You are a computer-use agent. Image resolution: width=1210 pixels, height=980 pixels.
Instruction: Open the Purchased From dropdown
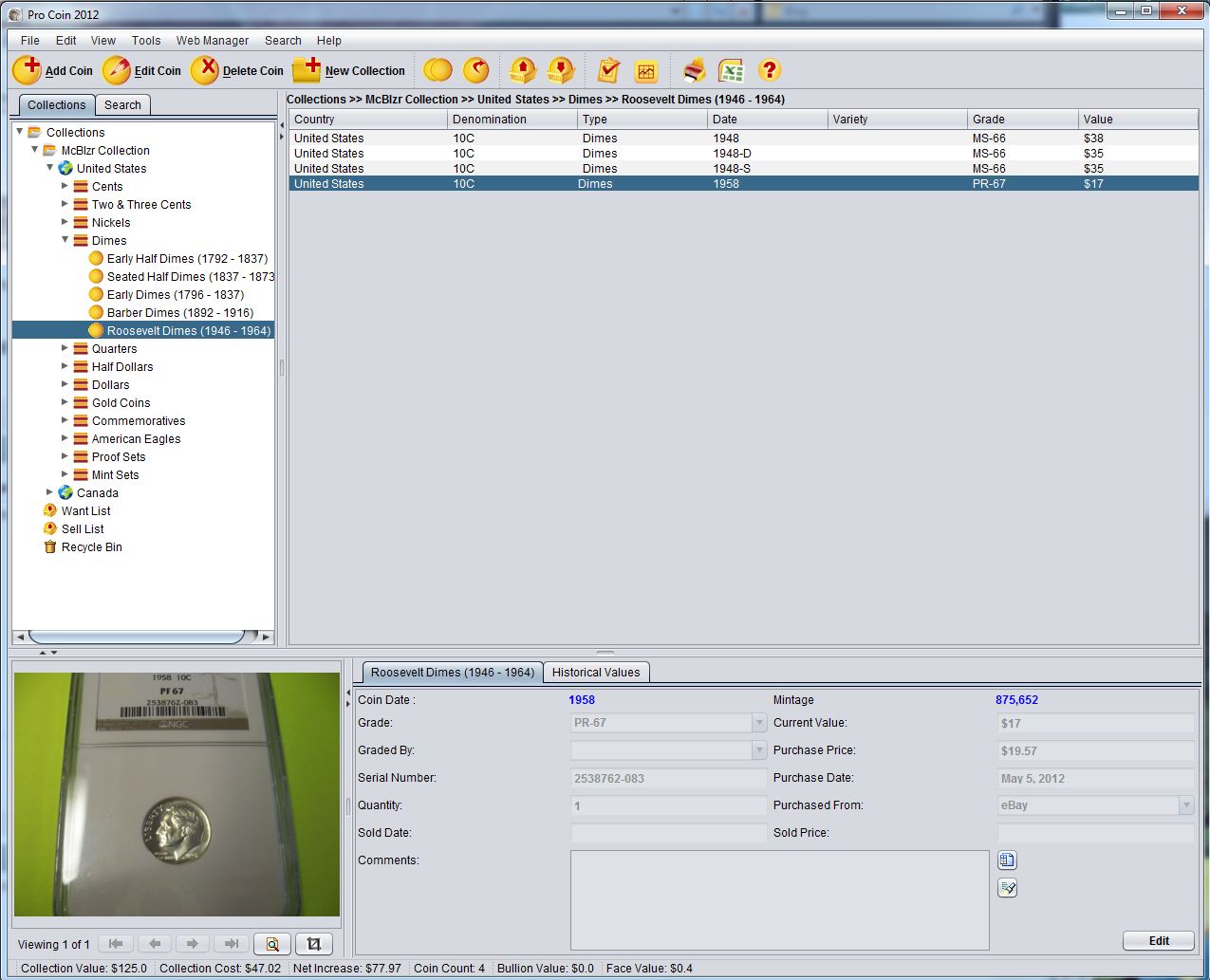tap(1185, 805)
